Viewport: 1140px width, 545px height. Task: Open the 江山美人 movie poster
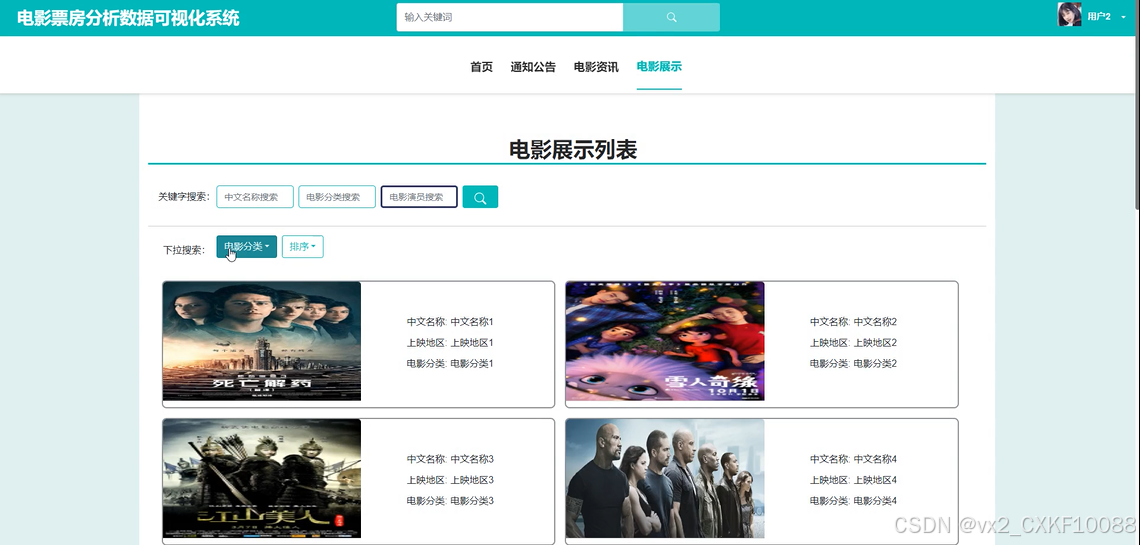tap(262, 478)
